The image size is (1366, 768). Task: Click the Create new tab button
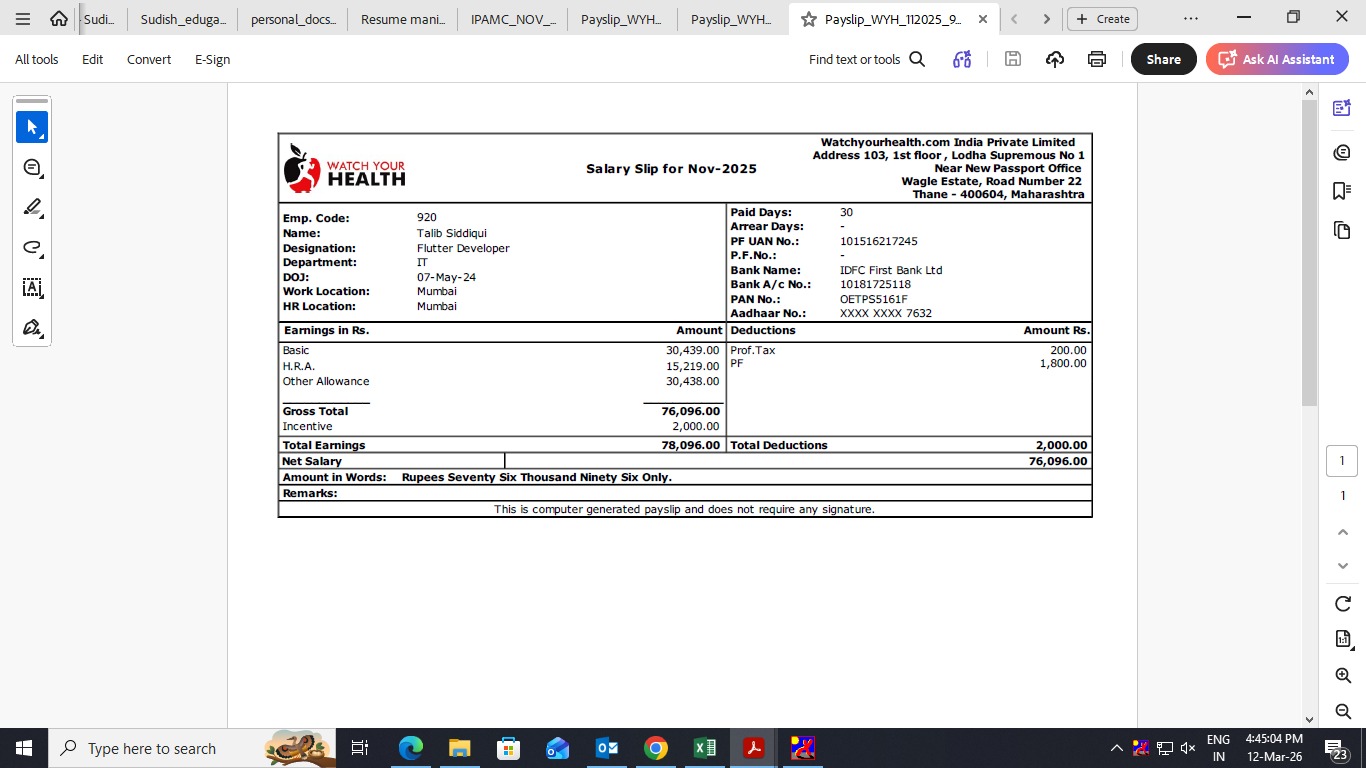click(x=1103, y=19)
